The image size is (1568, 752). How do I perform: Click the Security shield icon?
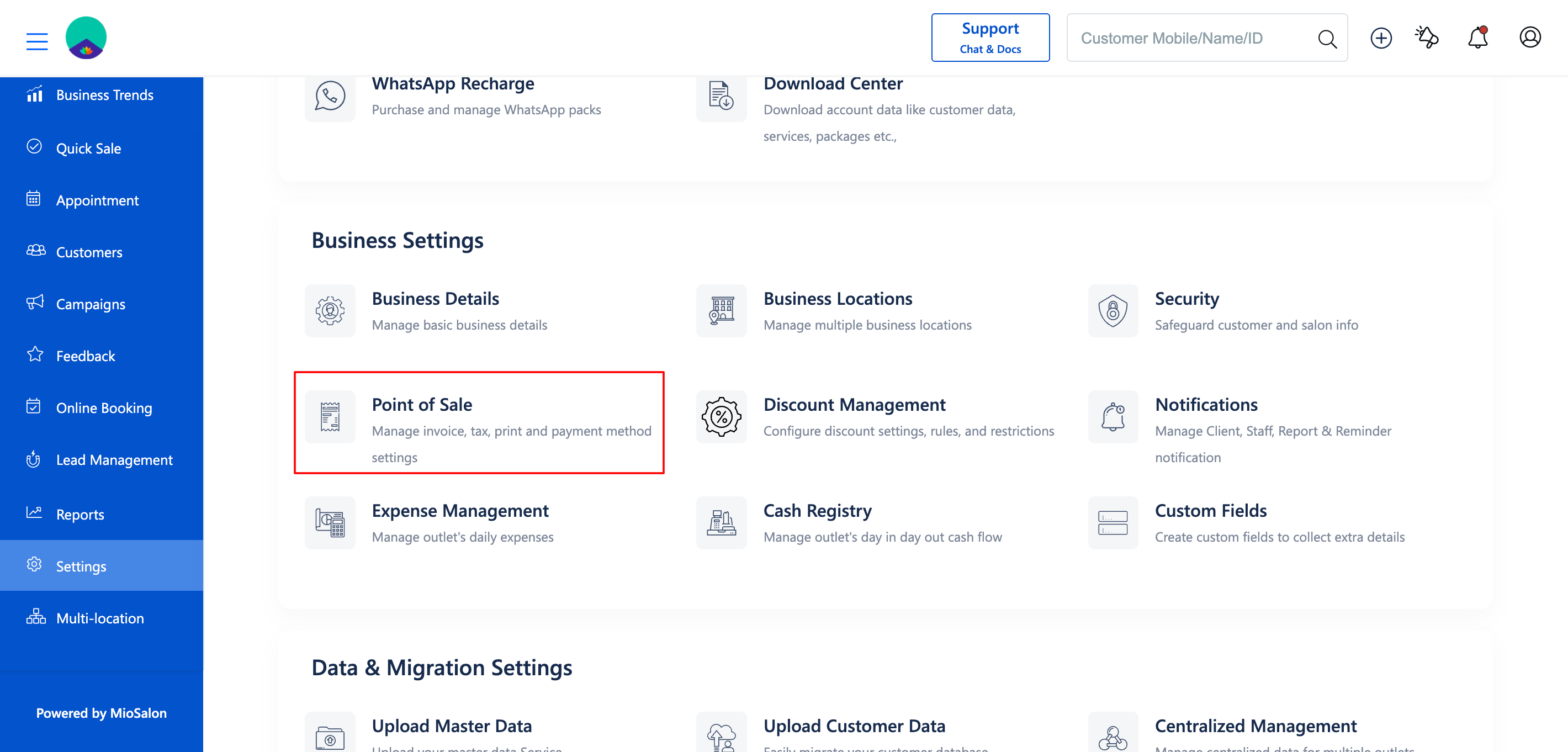1113,310
